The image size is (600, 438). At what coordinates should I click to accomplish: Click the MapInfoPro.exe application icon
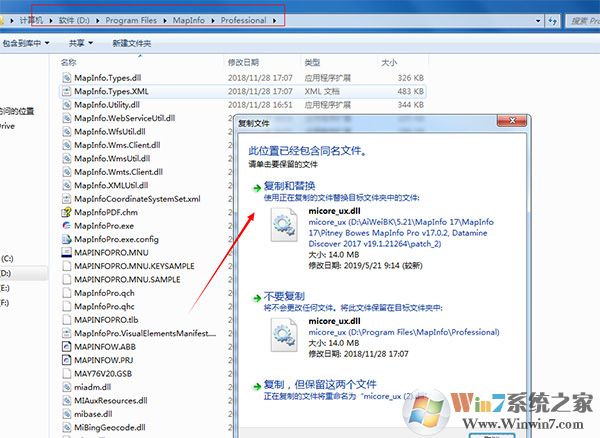click(67, 225)
